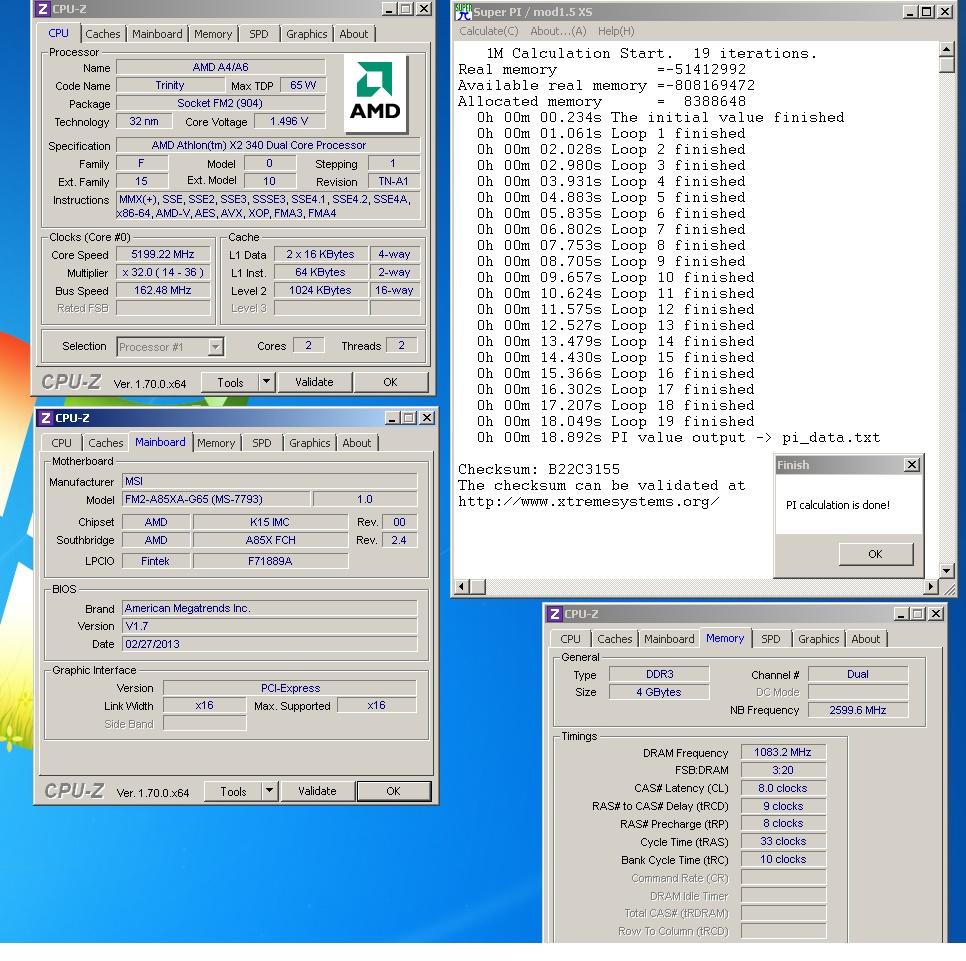The width and height of the screenshot is (966, 961).
Task: Open Caches tab in Mainboard CPU-Z window
Action: point(105,443)
